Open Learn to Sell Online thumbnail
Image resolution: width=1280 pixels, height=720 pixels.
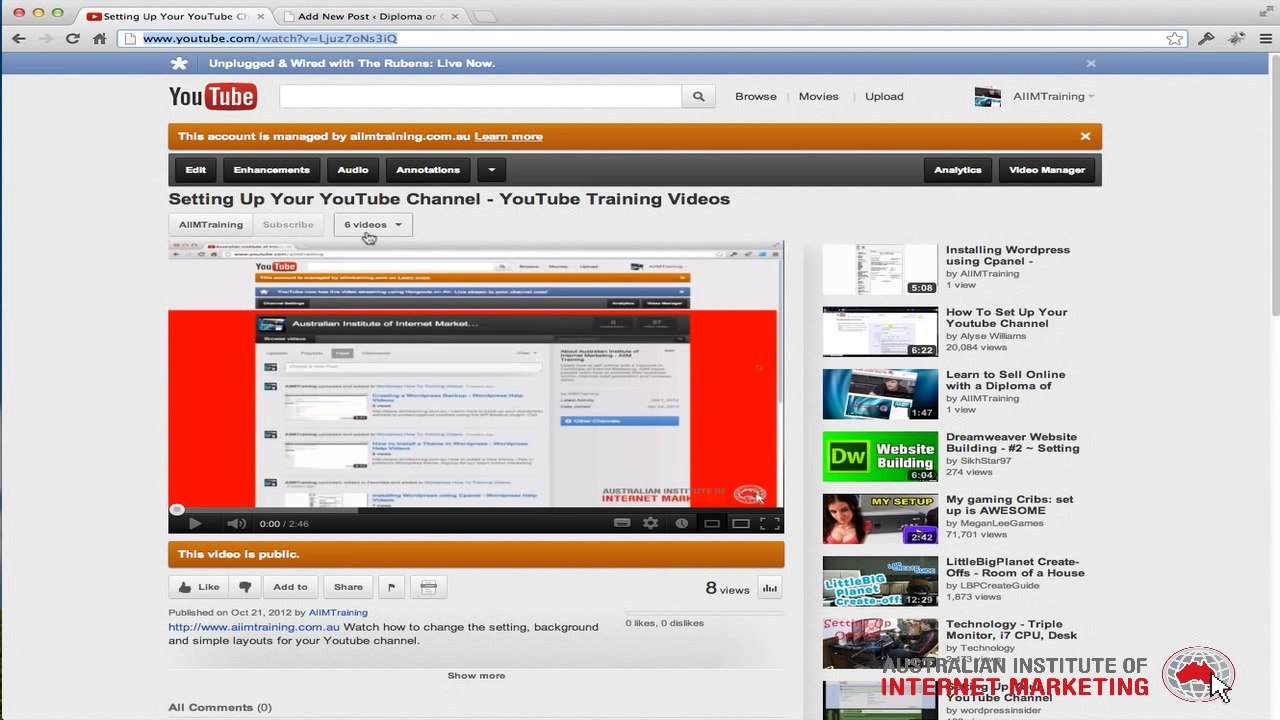click(880, 394)
